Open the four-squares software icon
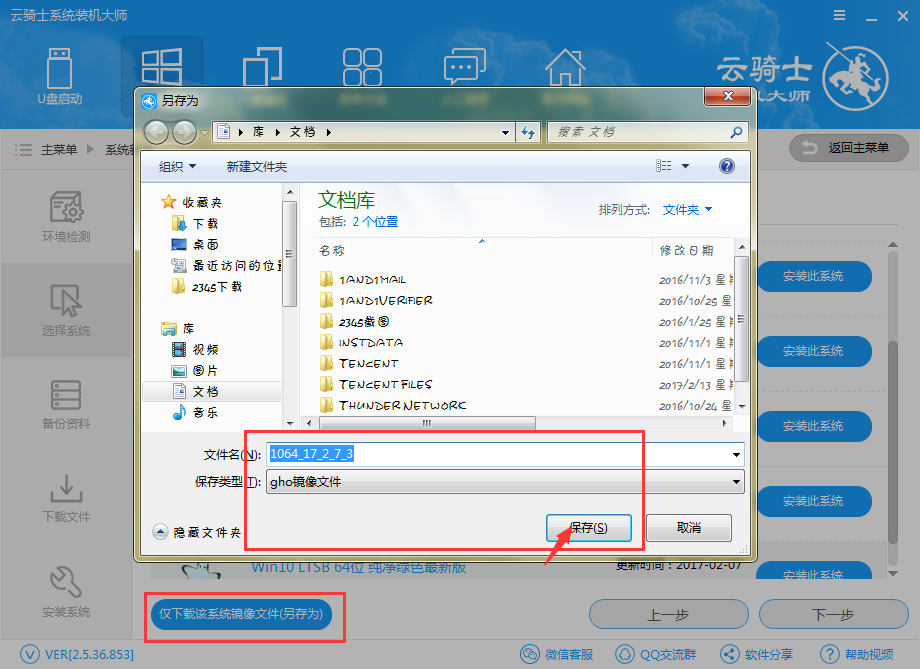The image size is (920, 669). pyautogui.click(x=363, y=67)
